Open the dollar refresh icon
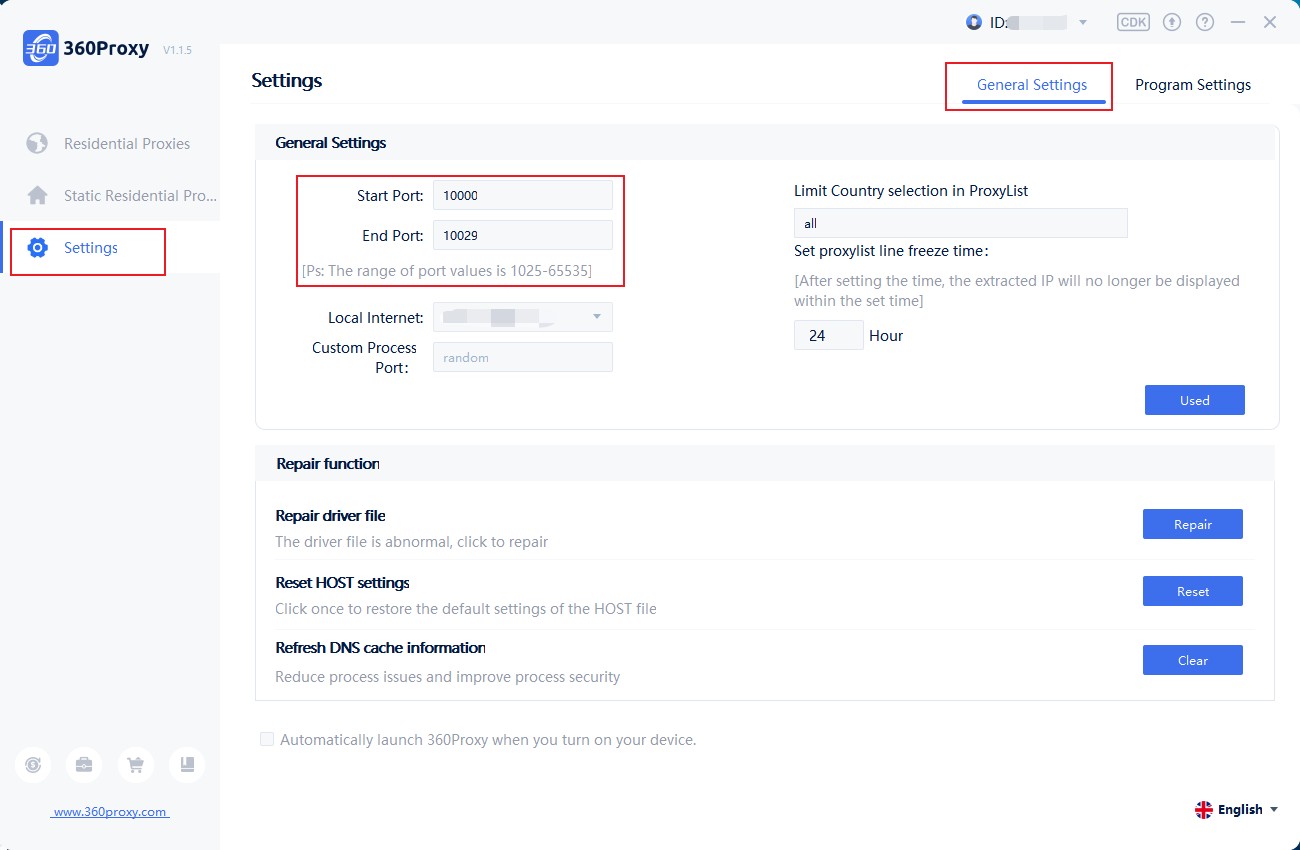This screenshot has height=850, width=1300. point(33,765)
